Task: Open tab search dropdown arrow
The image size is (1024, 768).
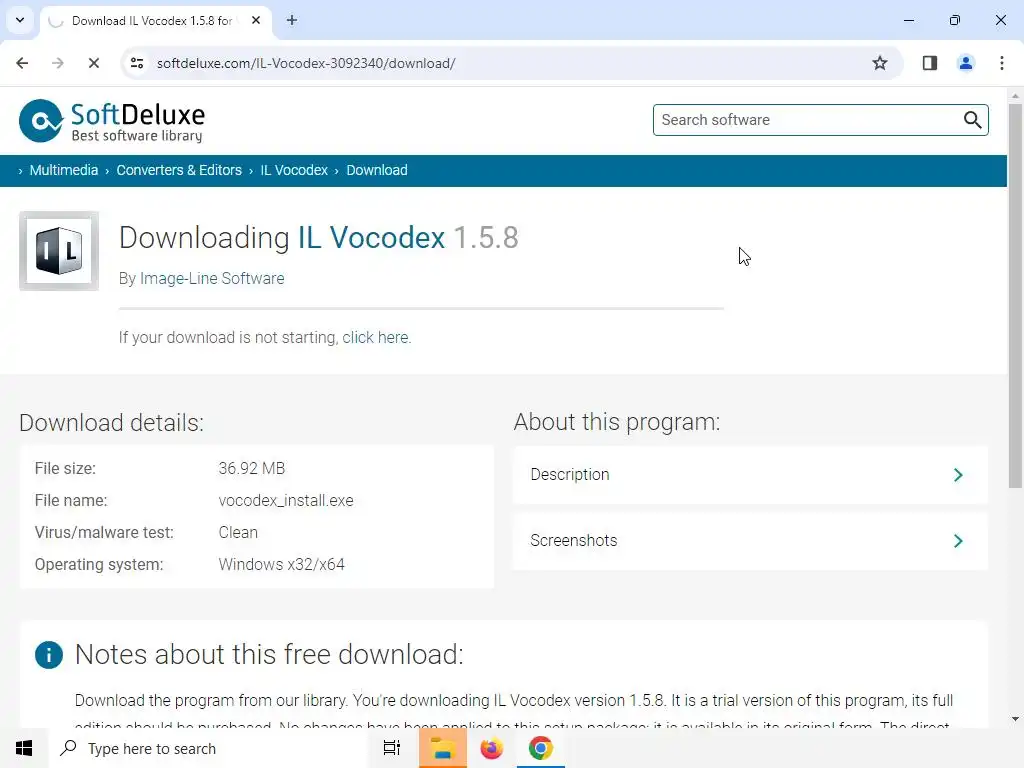Action: [x=20, y=20]
